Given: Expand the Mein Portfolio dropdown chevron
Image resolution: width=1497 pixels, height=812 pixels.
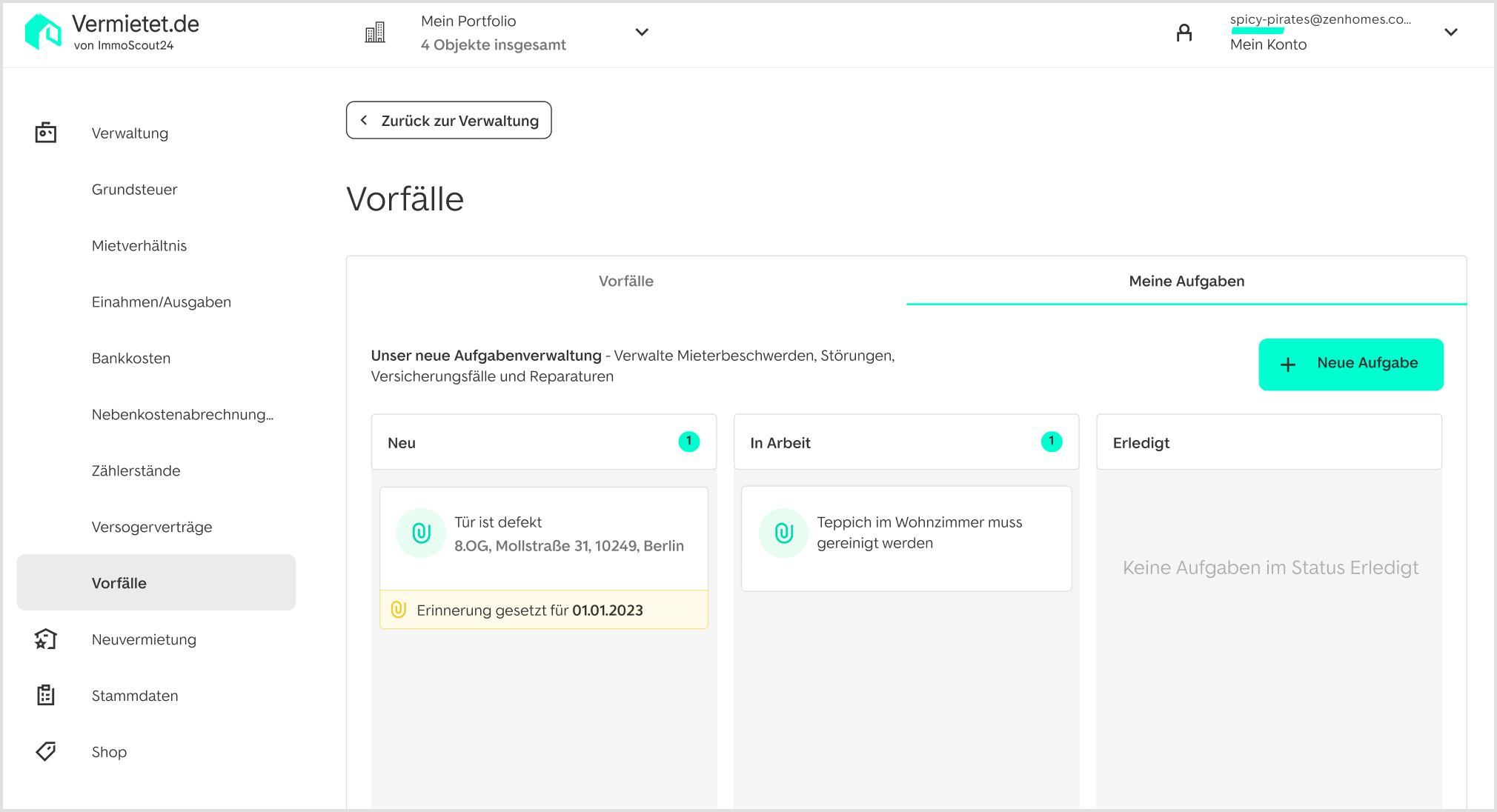Looking at the screenshot, I should coord(642,33).
